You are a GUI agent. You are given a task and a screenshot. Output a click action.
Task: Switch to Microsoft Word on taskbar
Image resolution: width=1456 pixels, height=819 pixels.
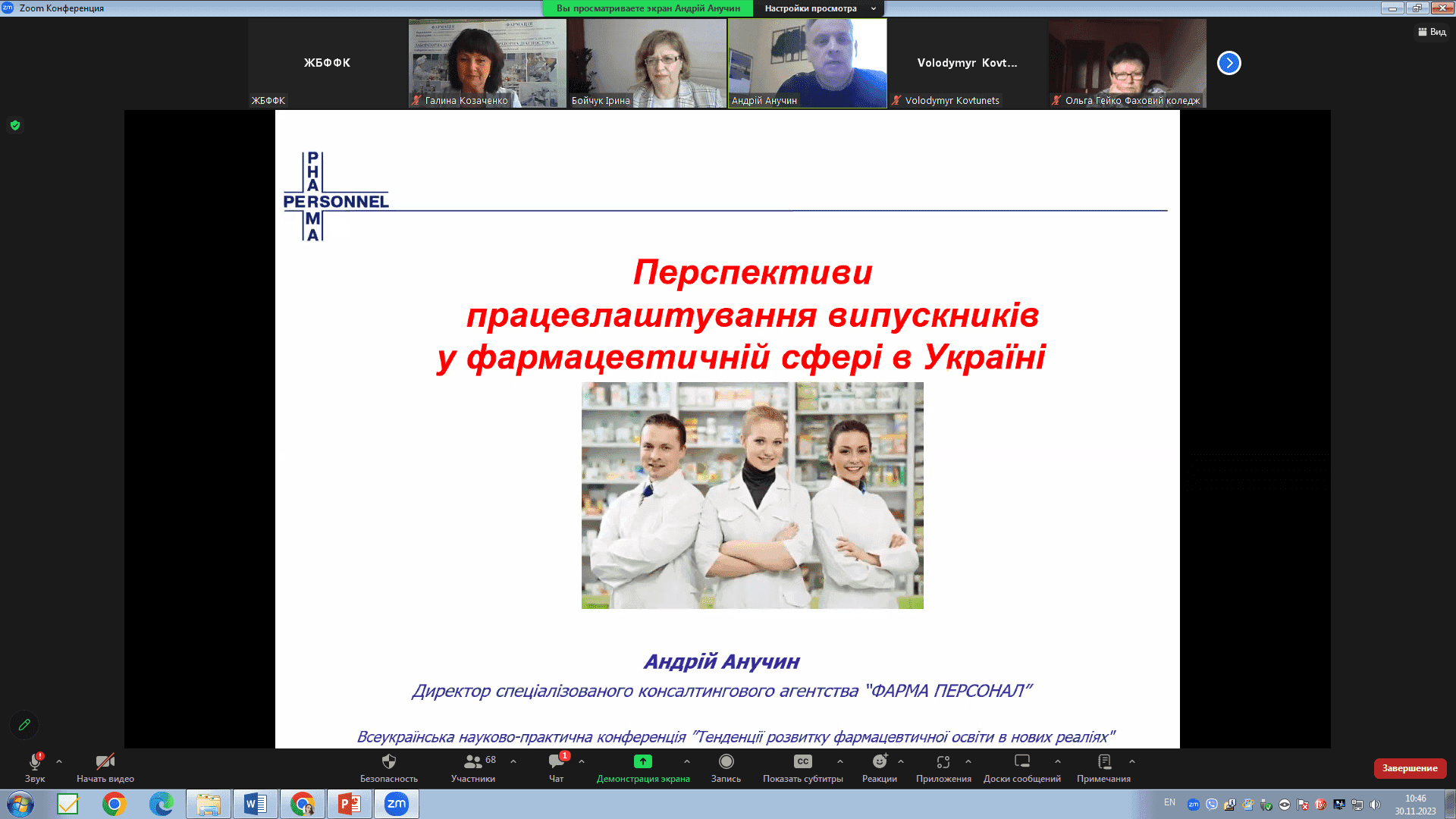[256, 804]
